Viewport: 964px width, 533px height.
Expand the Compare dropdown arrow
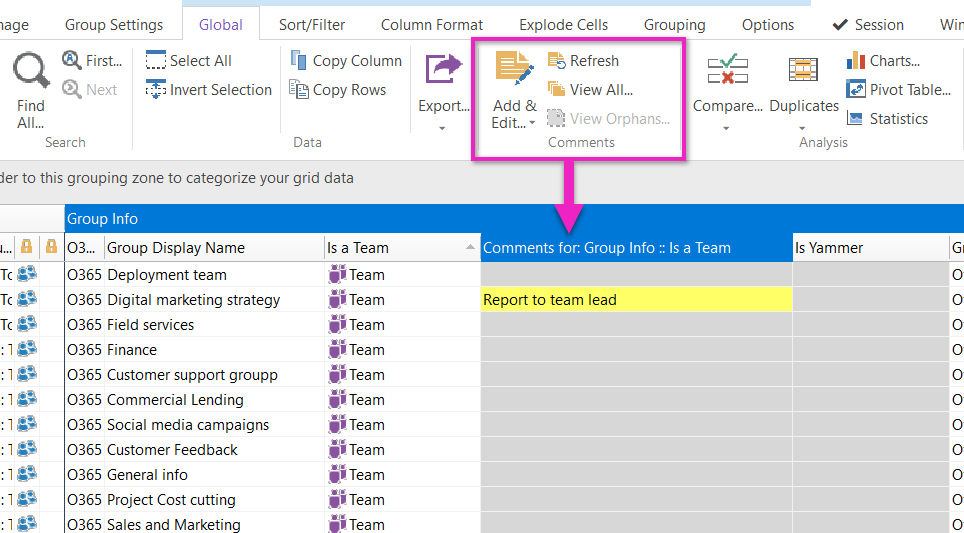pyautogui.click(x=727, y=128)
